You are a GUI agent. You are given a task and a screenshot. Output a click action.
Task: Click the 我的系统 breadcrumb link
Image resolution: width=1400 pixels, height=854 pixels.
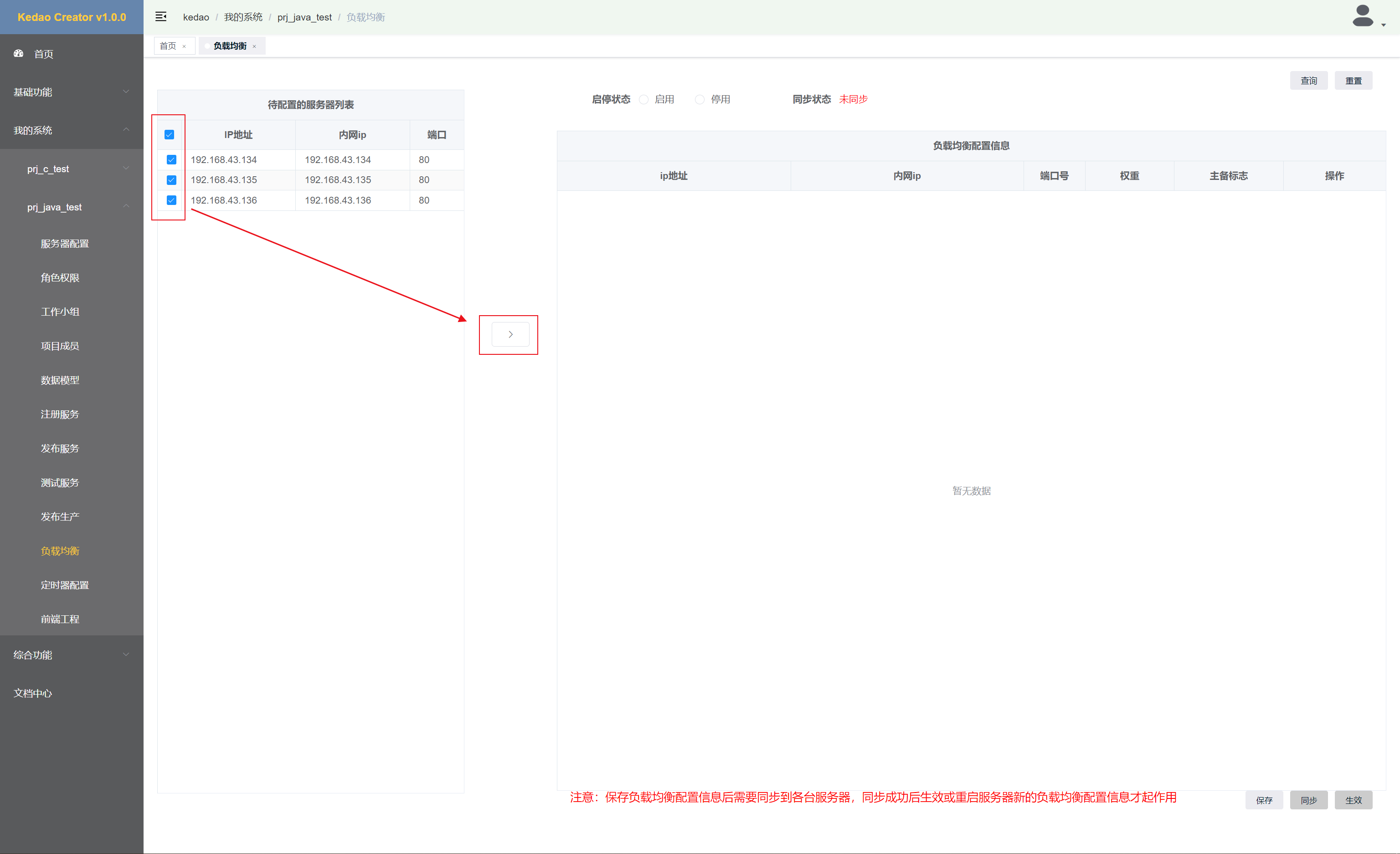coord(242,17)
